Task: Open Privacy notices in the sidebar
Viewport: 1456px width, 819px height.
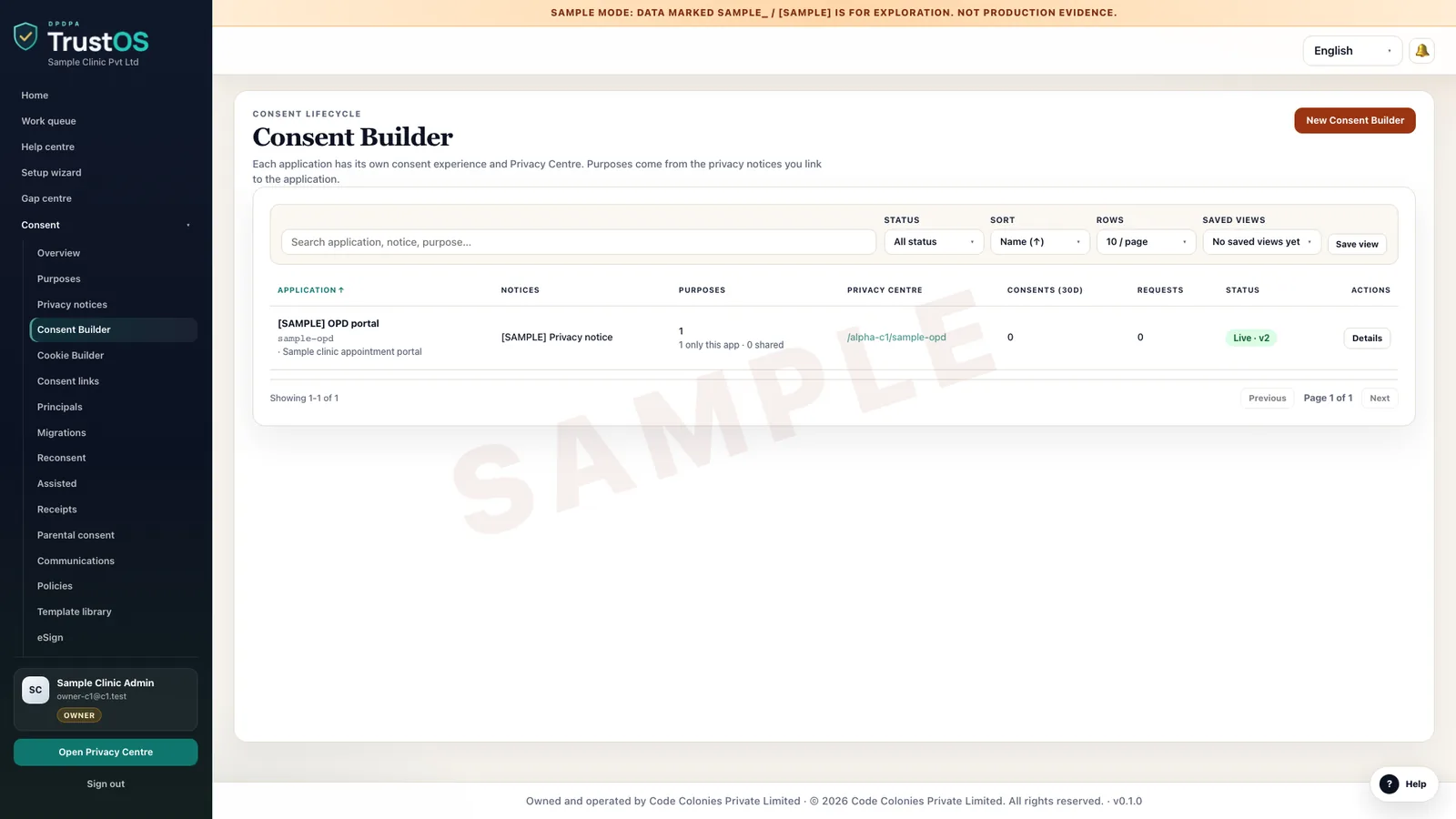Action: [72, 305]
